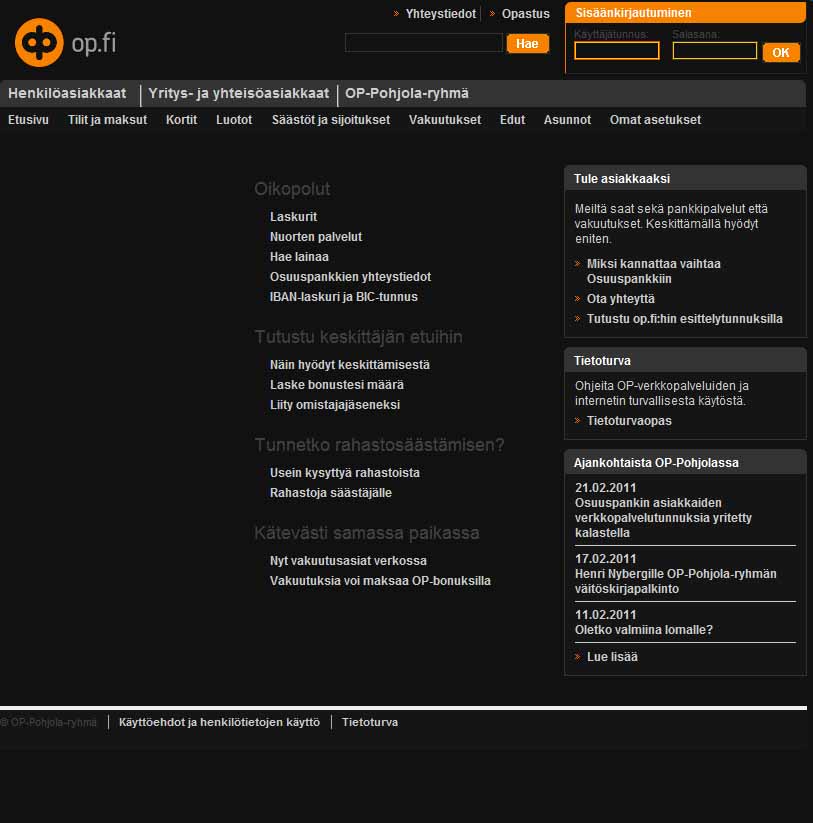Open Henri Nybergille väitöskirjapalkinto news

point(675,581)
